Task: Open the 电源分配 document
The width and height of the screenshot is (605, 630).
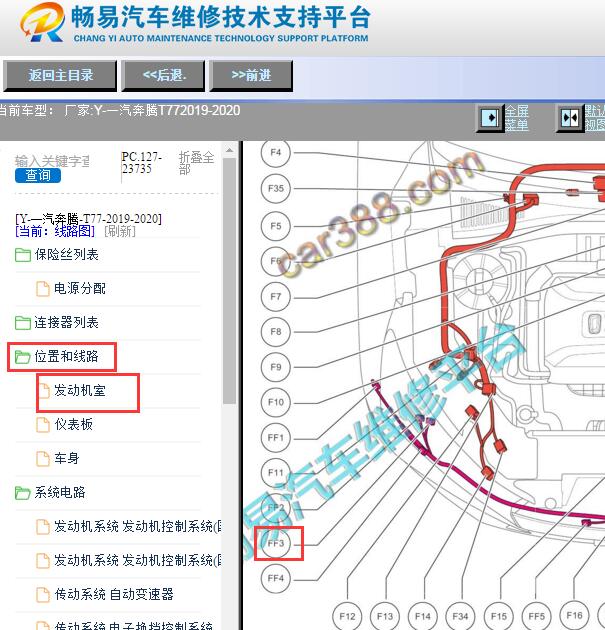Action: (80, 288)
